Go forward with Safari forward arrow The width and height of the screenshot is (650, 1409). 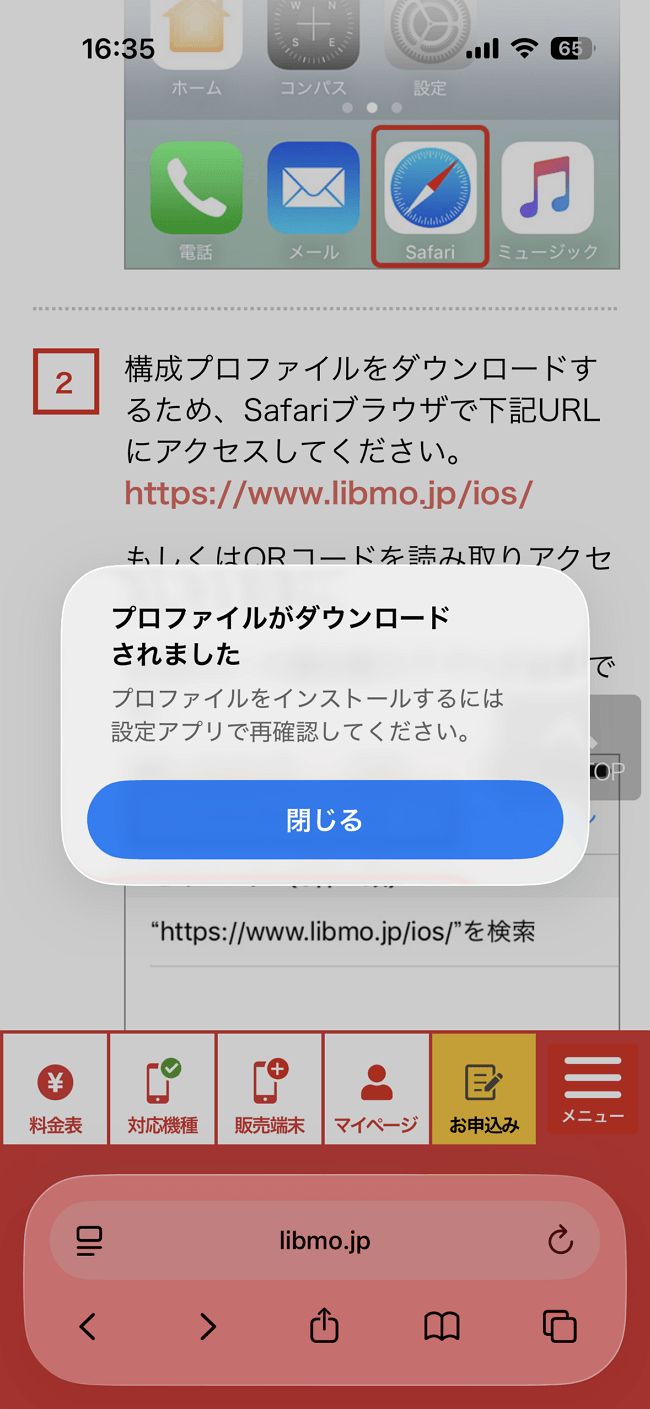pyautogui.click(x=207, y=1327)
